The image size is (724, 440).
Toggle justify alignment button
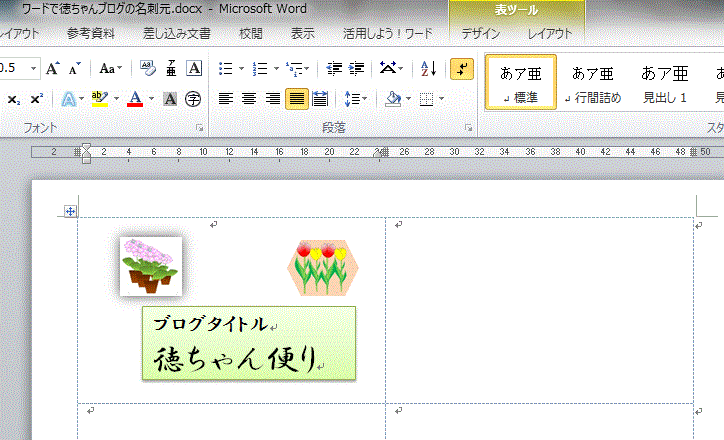296,99
